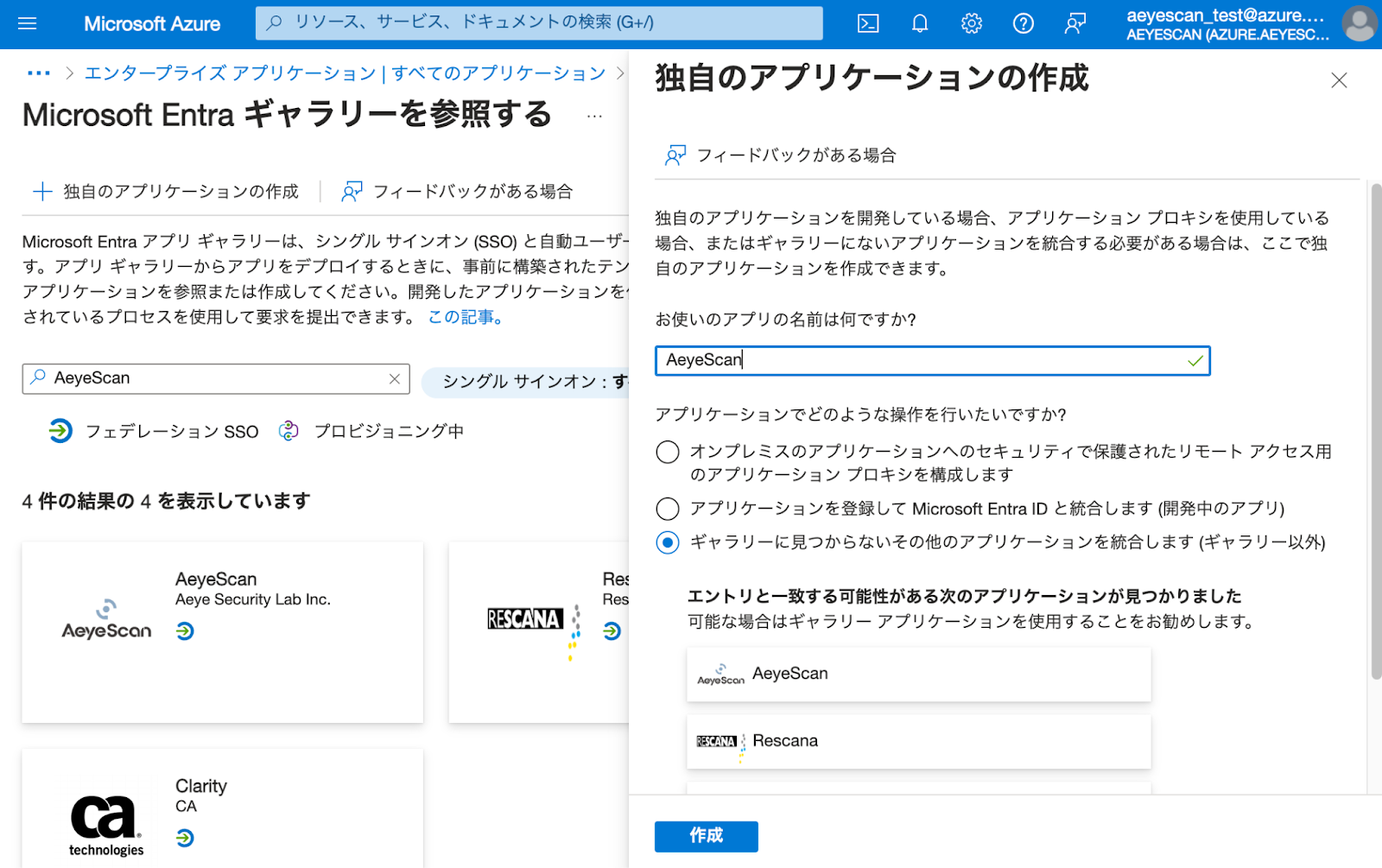Click the SSO icon on the Clarity card
1382x868 pixels.
pos(185,838)
